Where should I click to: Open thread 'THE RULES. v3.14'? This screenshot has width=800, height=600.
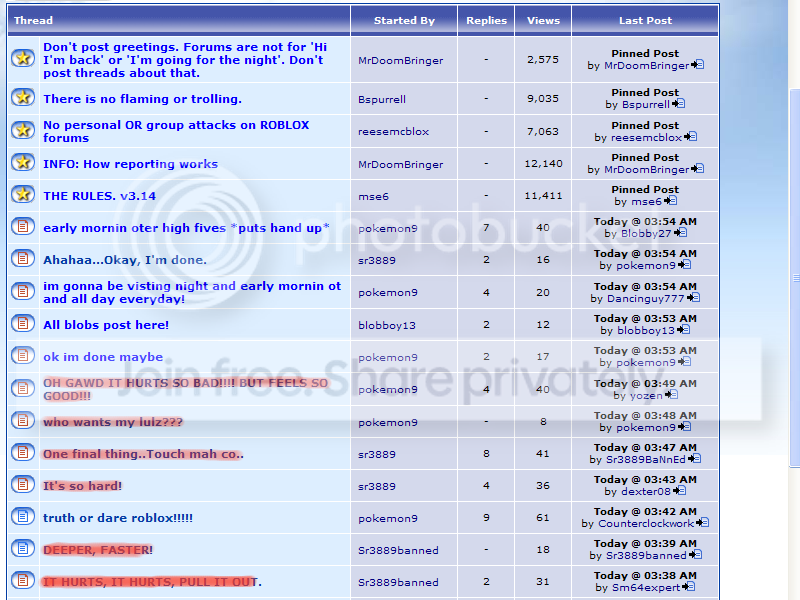coord(99,196)
